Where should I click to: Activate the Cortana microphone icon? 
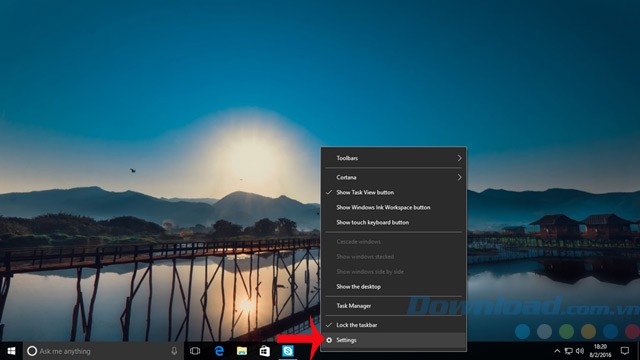(x=174, y=351)
